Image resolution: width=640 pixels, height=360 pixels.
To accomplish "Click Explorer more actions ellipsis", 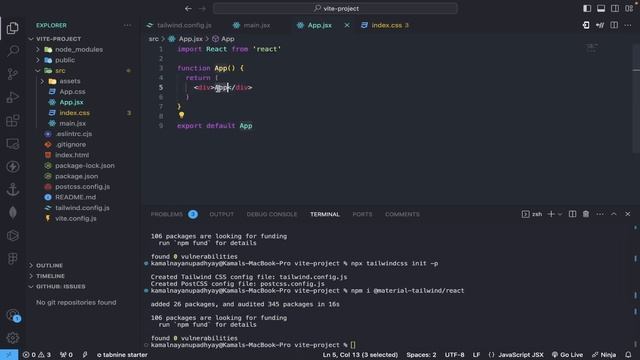I will pos(127,25).
